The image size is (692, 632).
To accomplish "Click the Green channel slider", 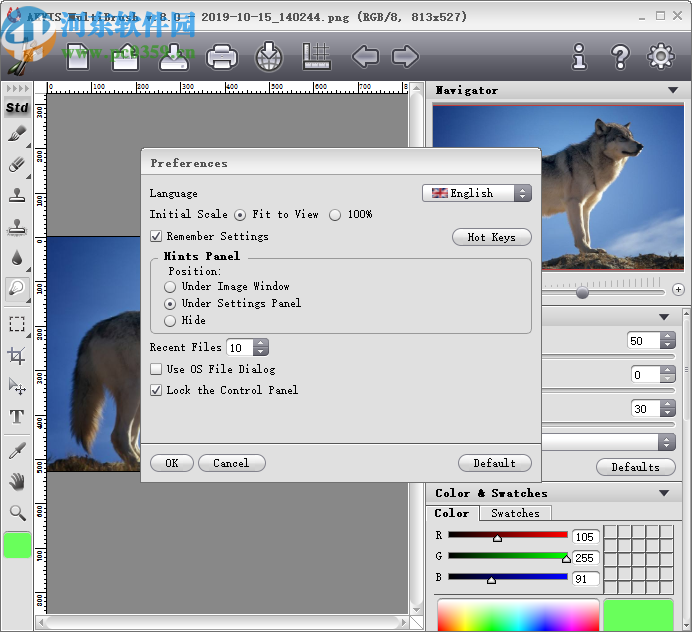I will coord(508,556).
